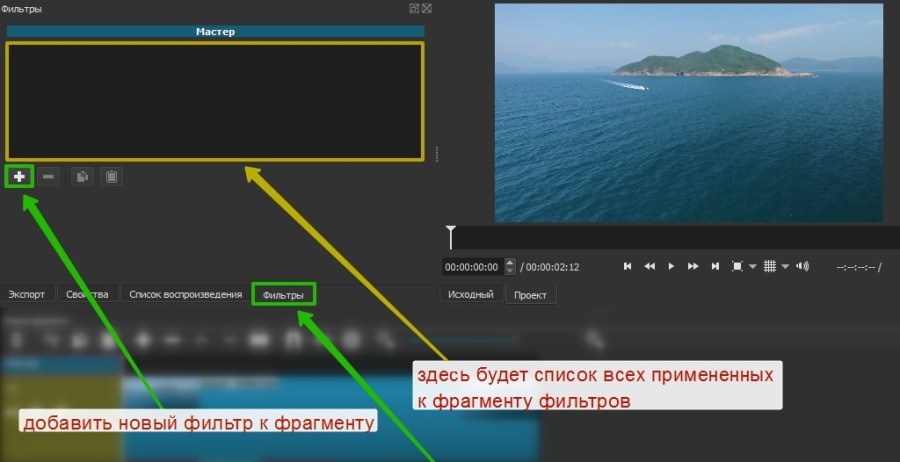Toggle the player grid overlay

pyautogui.click(x=770, y=266)
